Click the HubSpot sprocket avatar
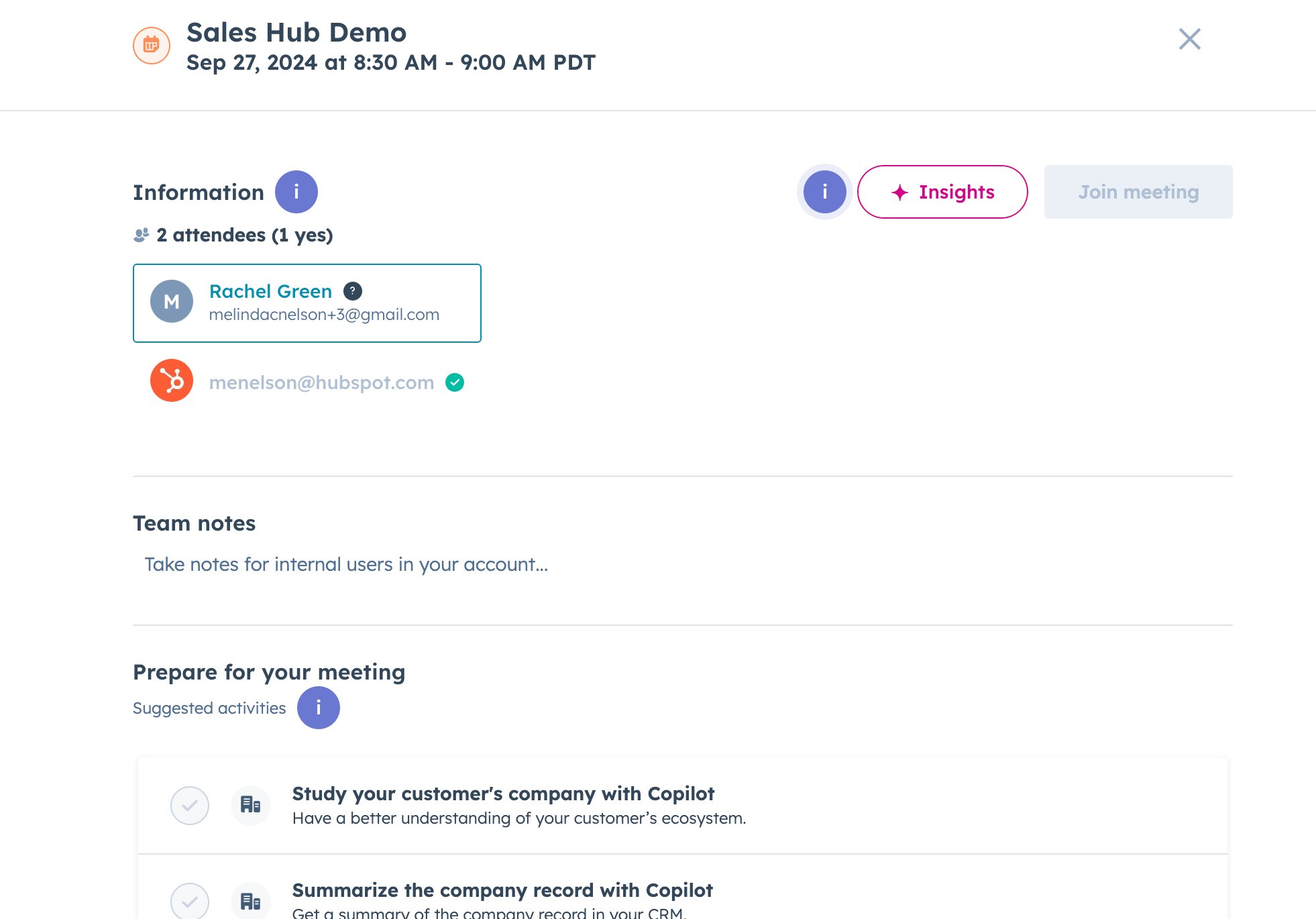Screen dimensions: 1316x919 point(172,380)
